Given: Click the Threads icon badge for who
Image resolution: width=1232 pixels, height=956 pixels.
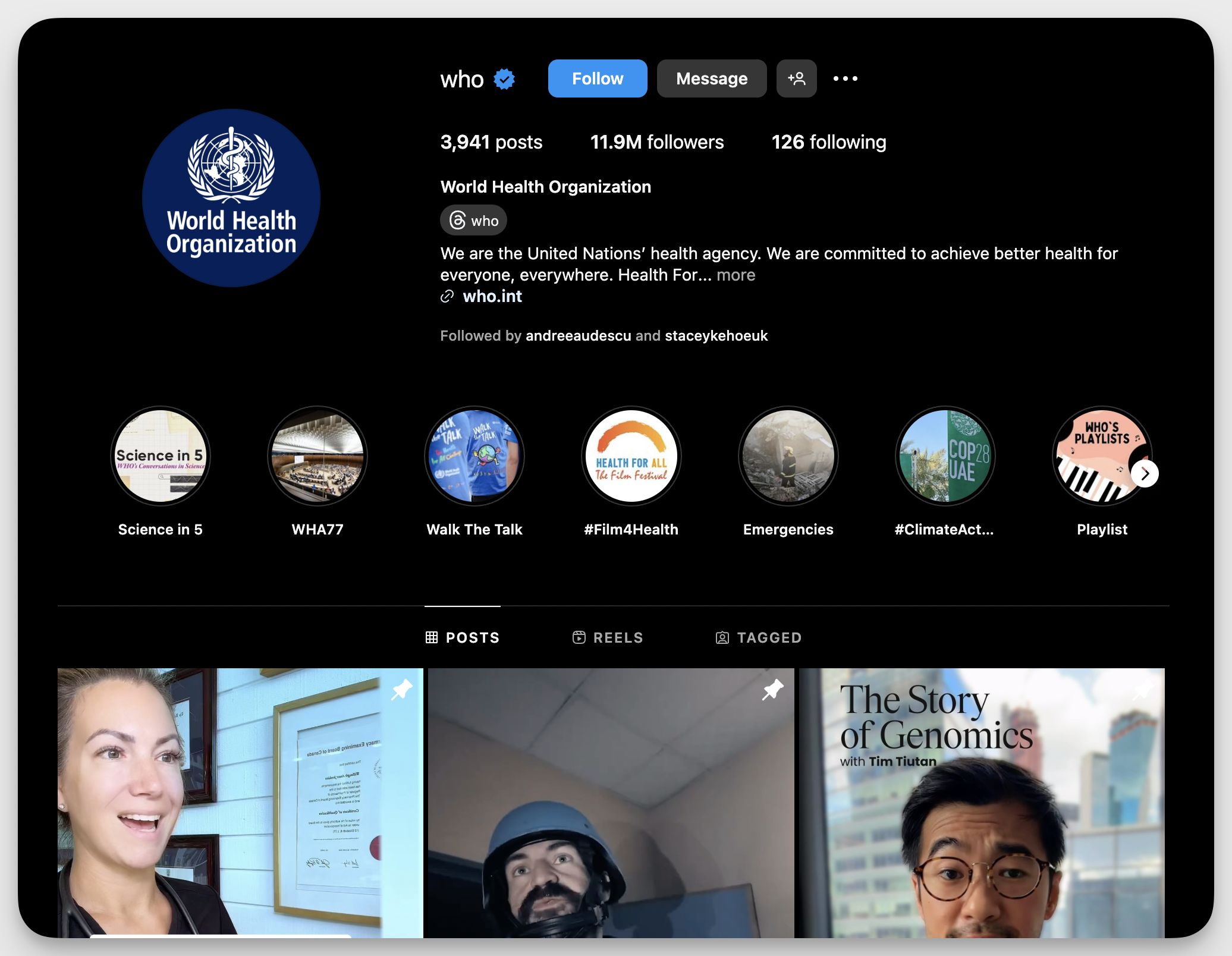Looking at the screenshot, I should 473,221.
